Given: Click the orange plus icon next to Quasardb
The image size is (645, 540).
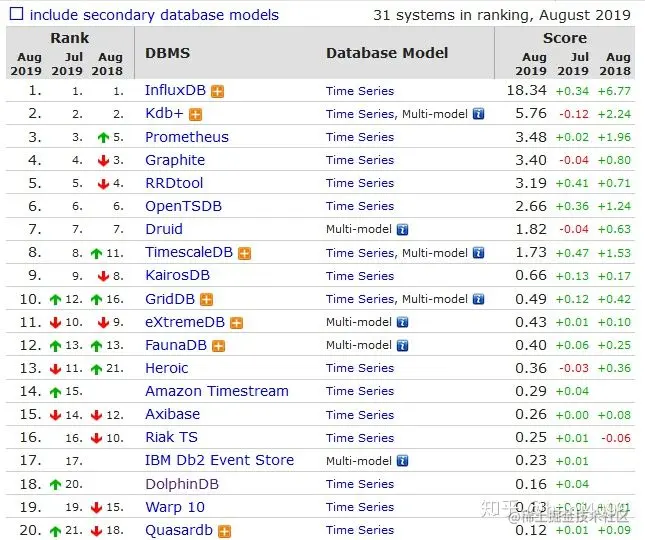Looking at the screenshot, I should 224,531.
